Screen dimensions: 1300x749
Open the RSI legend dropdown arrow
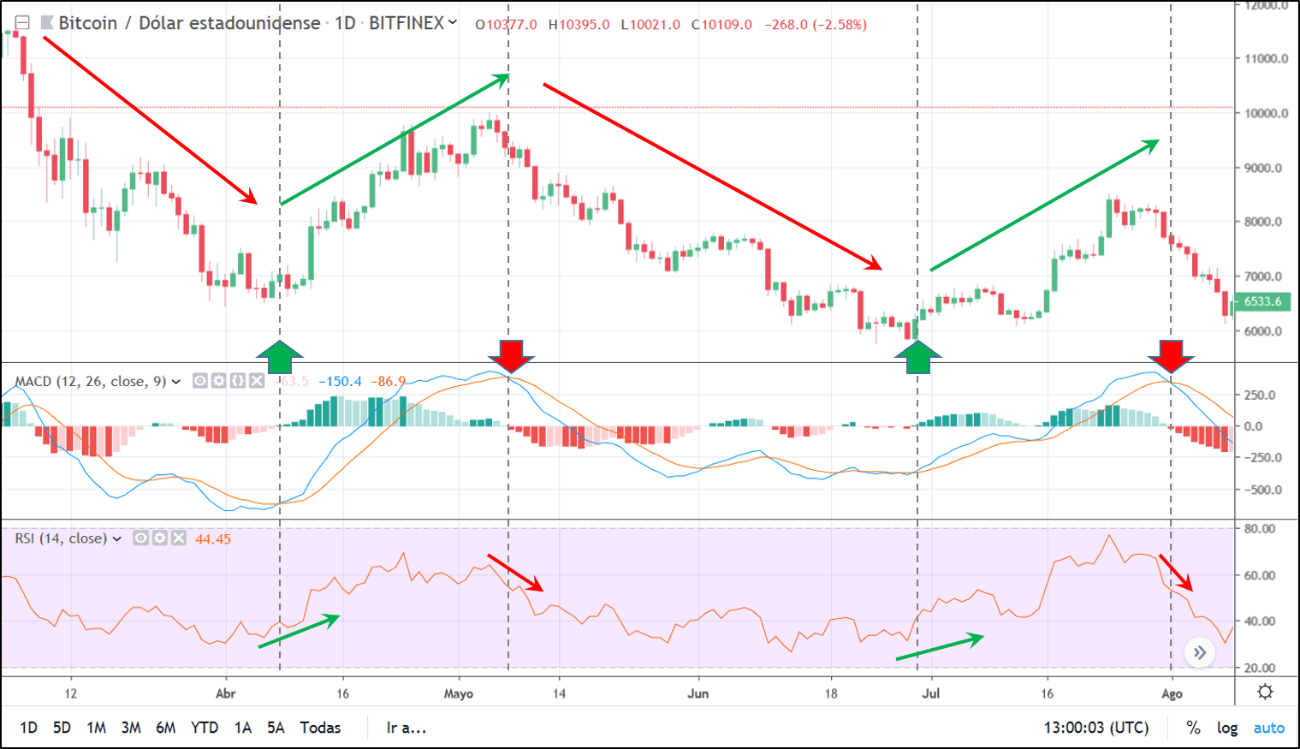[117, 538]
